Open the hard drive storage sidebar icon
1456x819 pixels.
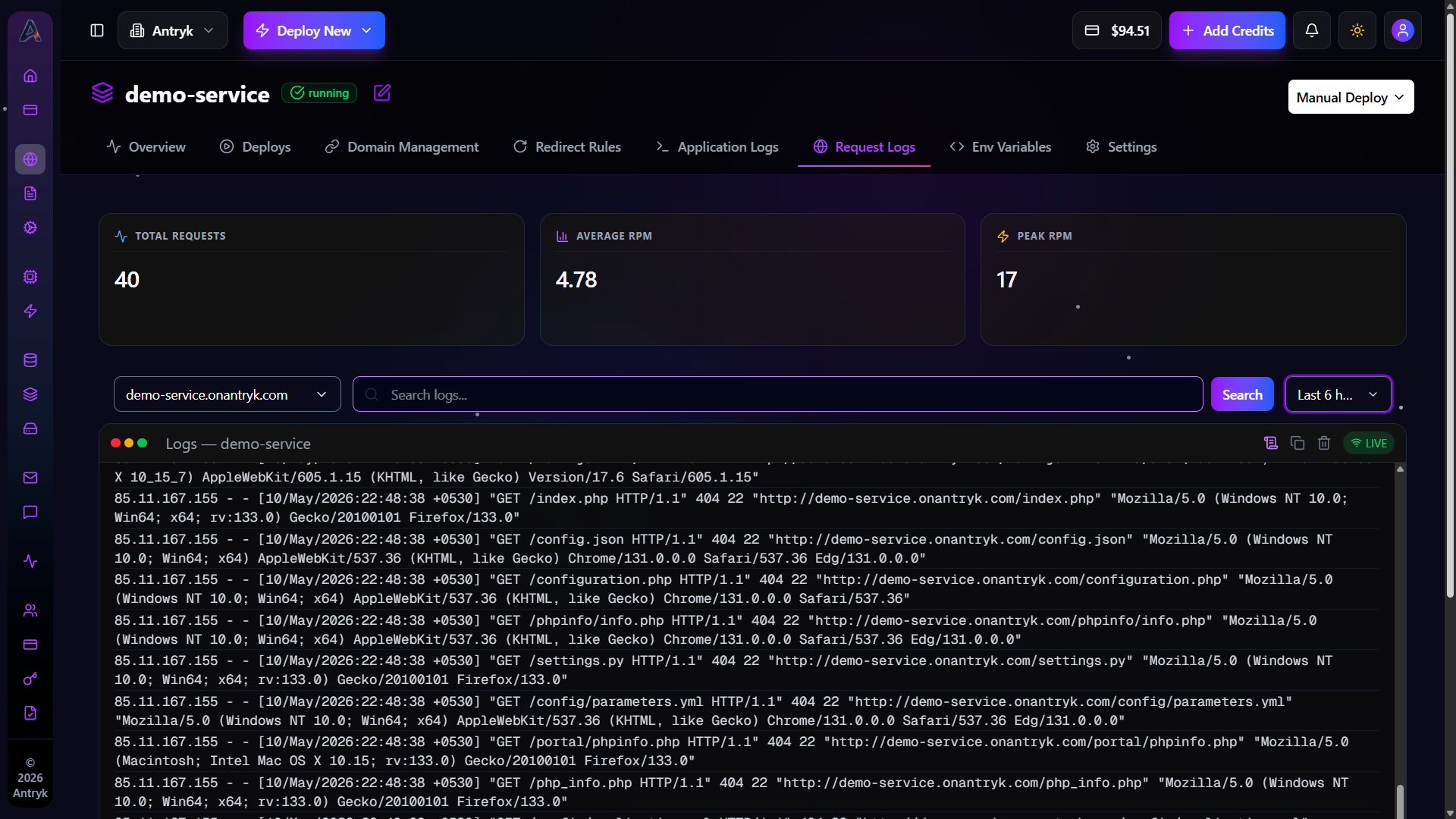30,428
